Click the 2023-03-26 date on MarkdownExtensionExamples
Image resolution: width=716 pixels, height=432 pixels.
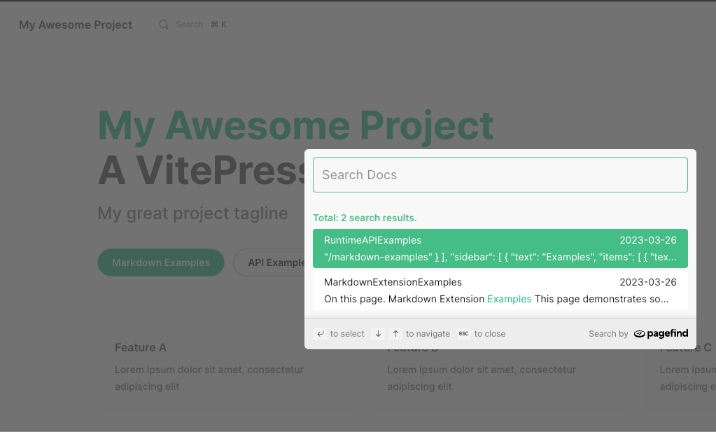coord(648,282)
